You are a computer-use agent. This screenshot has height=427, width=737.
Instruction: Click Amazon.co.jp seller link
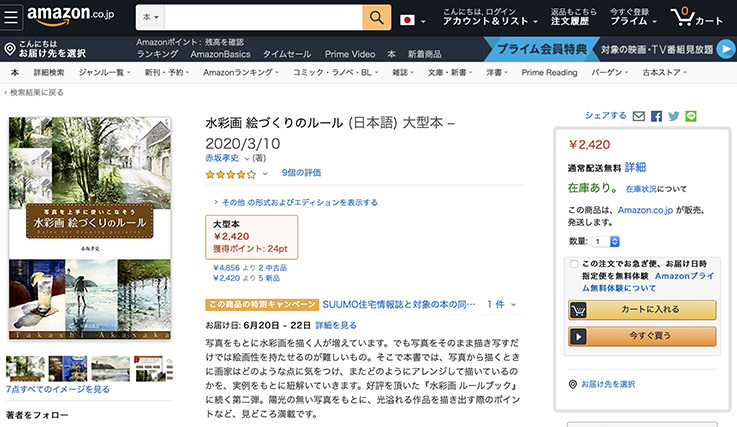(645, 210)
